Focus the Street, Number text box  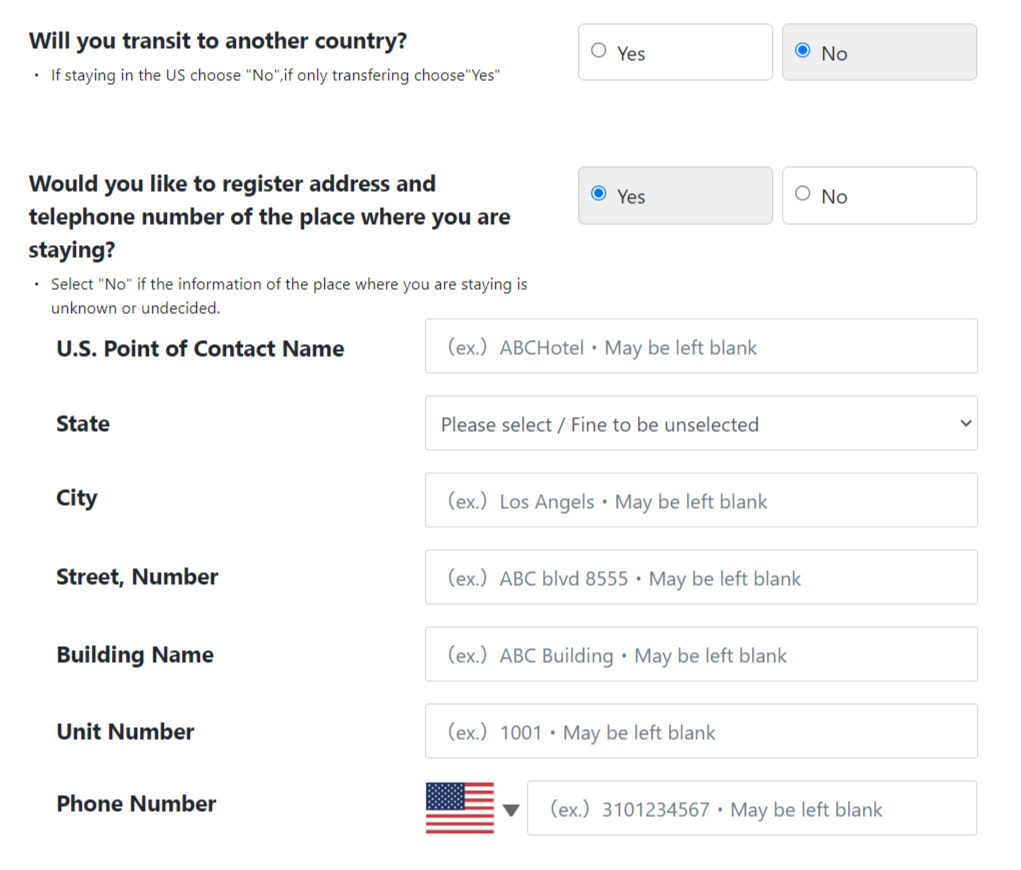[x=701, y=578]
